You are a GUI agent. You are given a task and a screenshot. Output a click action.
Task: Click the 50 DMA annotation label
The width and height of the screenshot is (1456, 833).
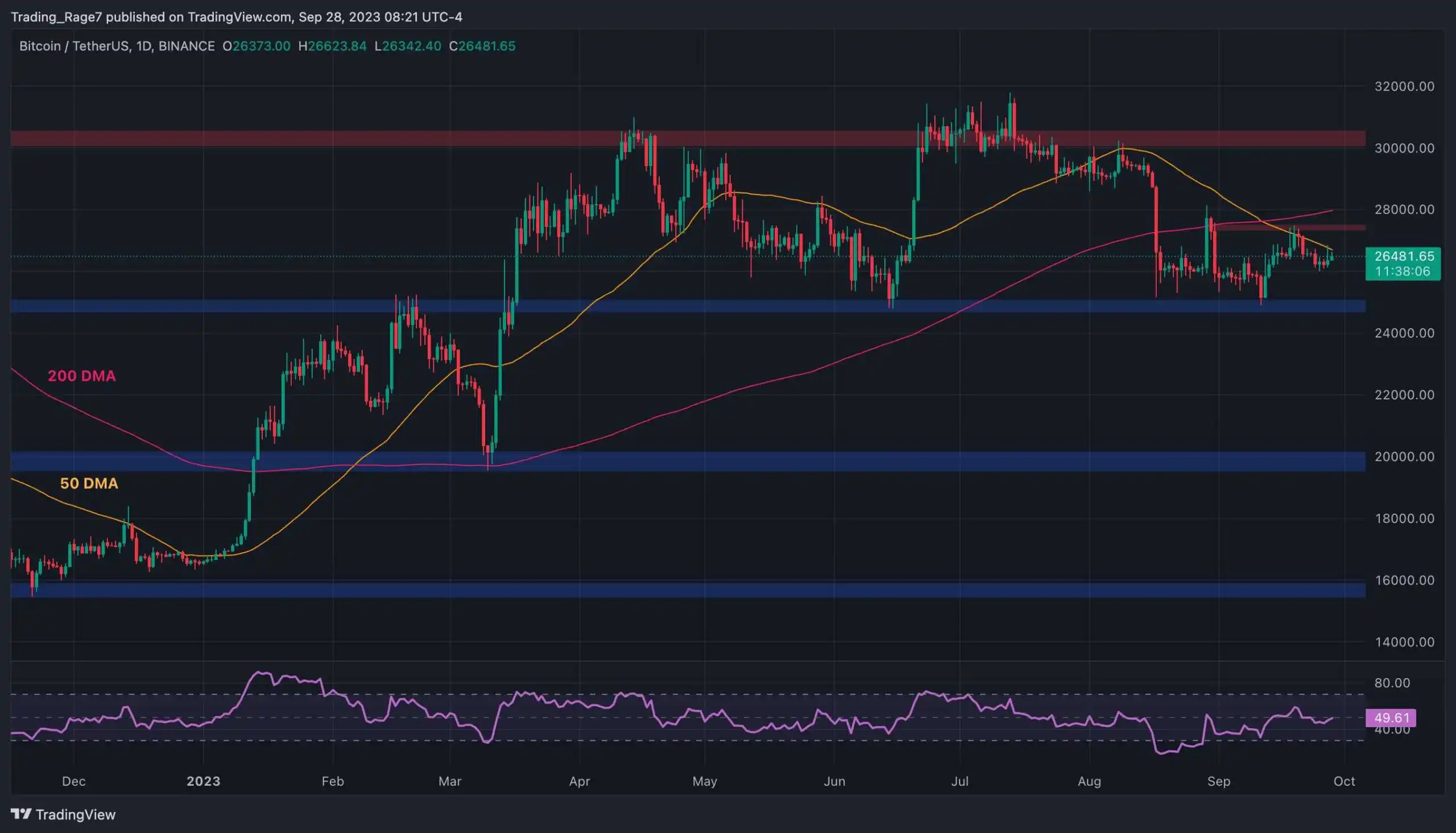point(89,484)
